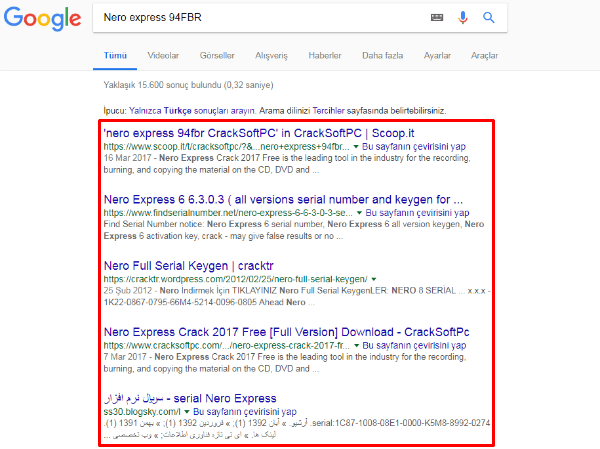Open Nero Express Crack 2017 Free result
600x449 pixels.
(x=286, y=332)
